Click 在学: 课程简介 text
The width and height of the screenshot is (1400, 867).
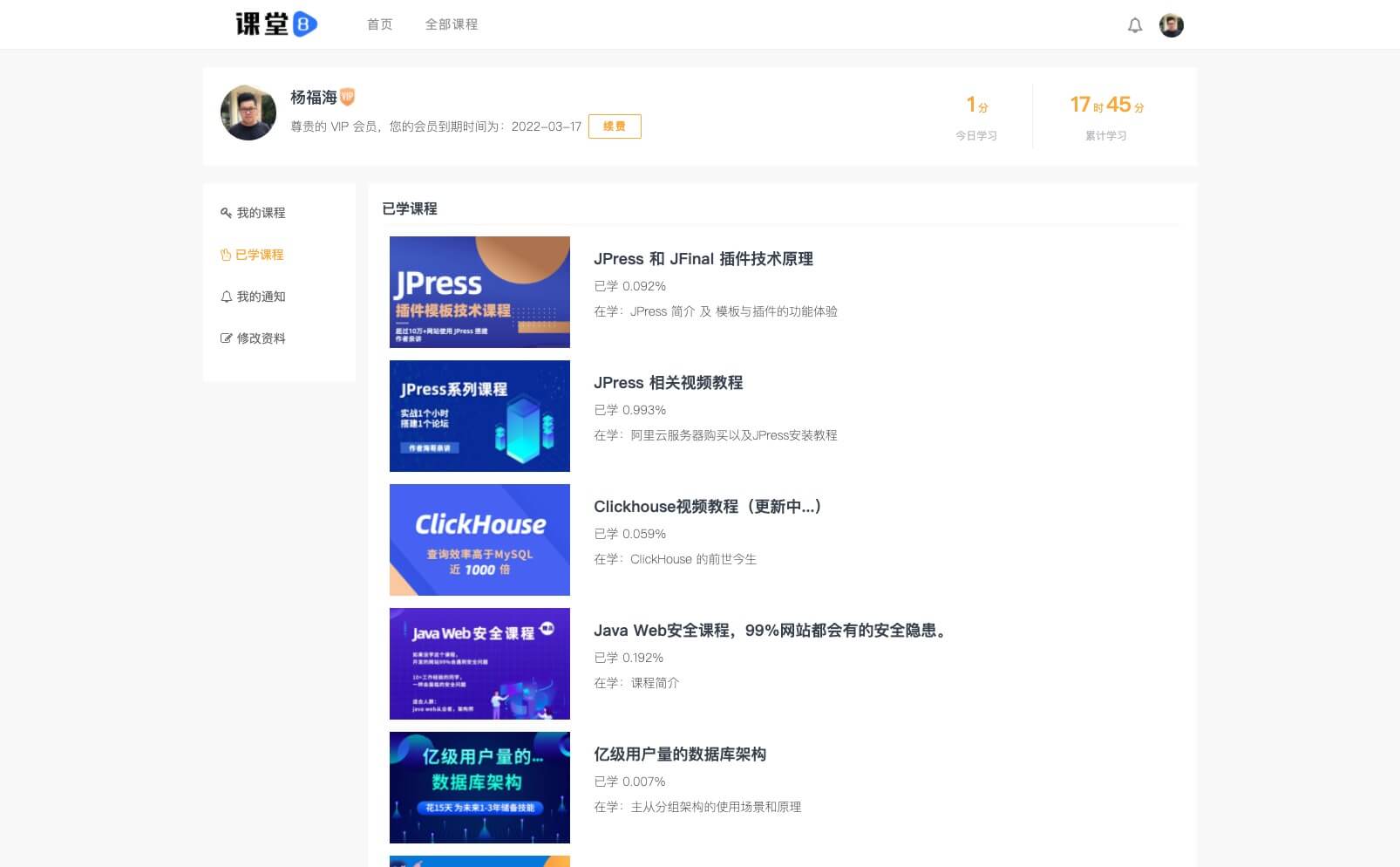[636, 683]
